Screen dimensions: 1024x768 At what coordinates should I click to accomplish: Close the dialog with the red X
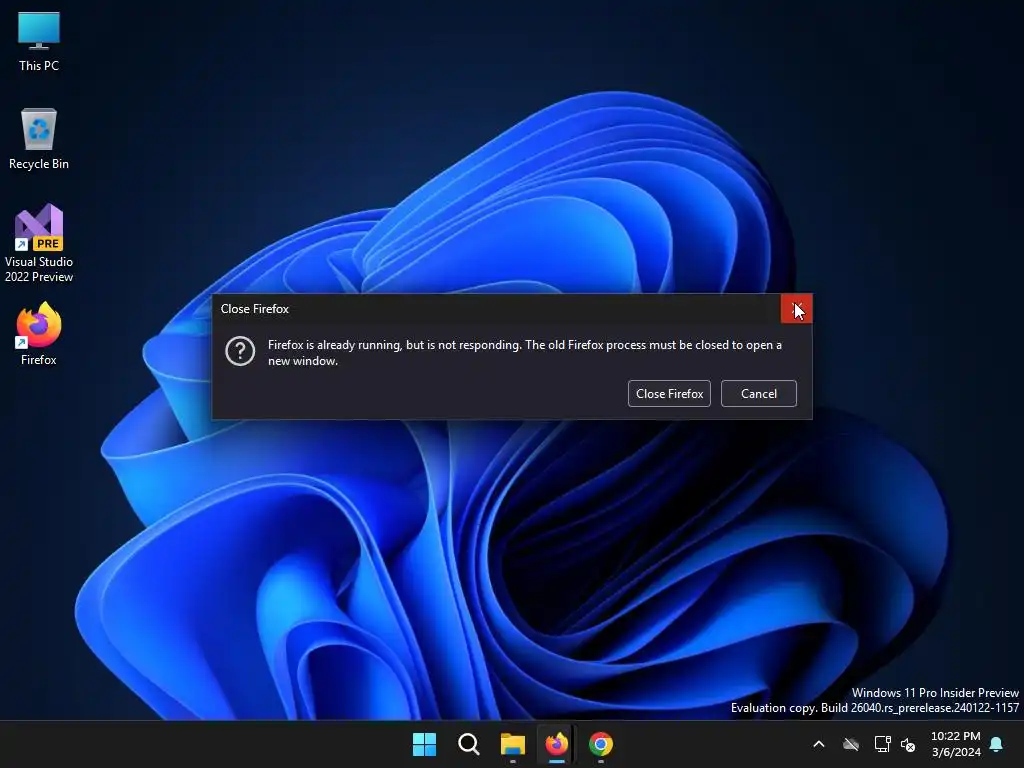point(797,309)
